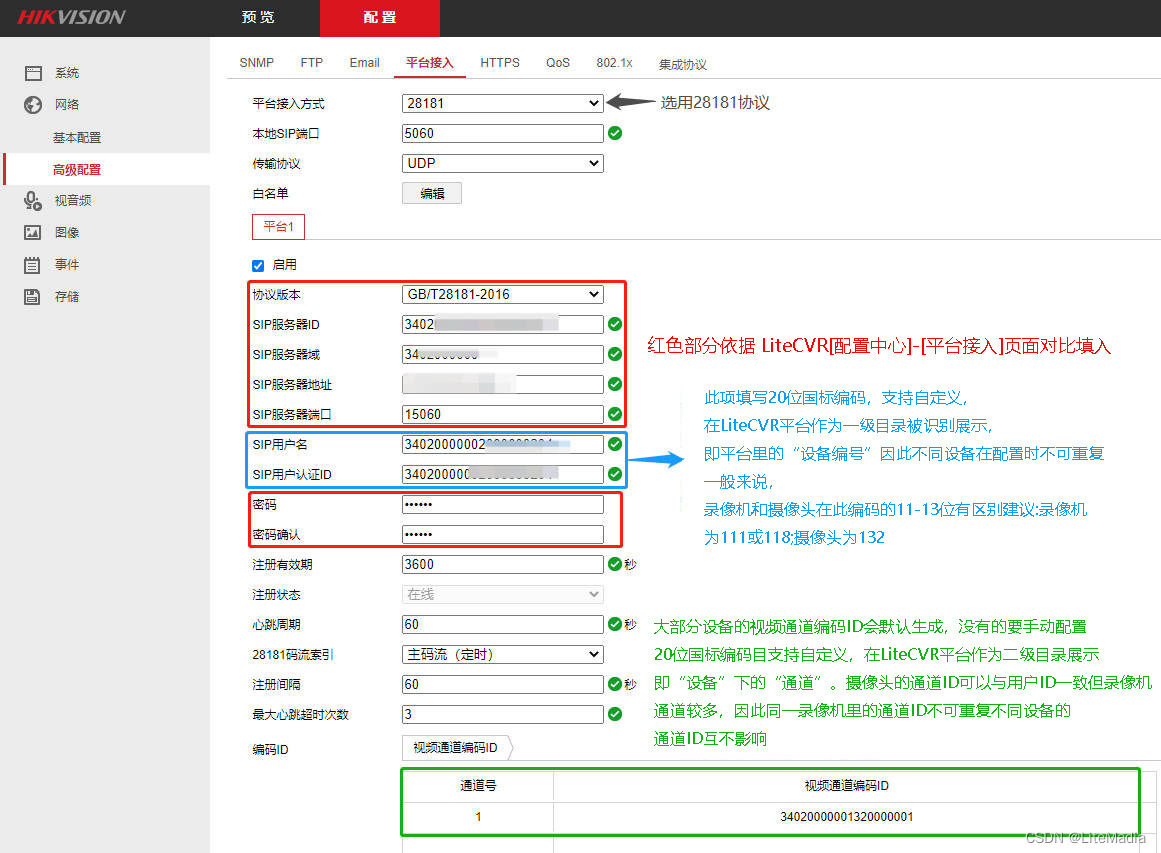The width and height of the screenshot is (1161, 853).
Task: Open the 集成协议 tab
Action: (683, 64)
